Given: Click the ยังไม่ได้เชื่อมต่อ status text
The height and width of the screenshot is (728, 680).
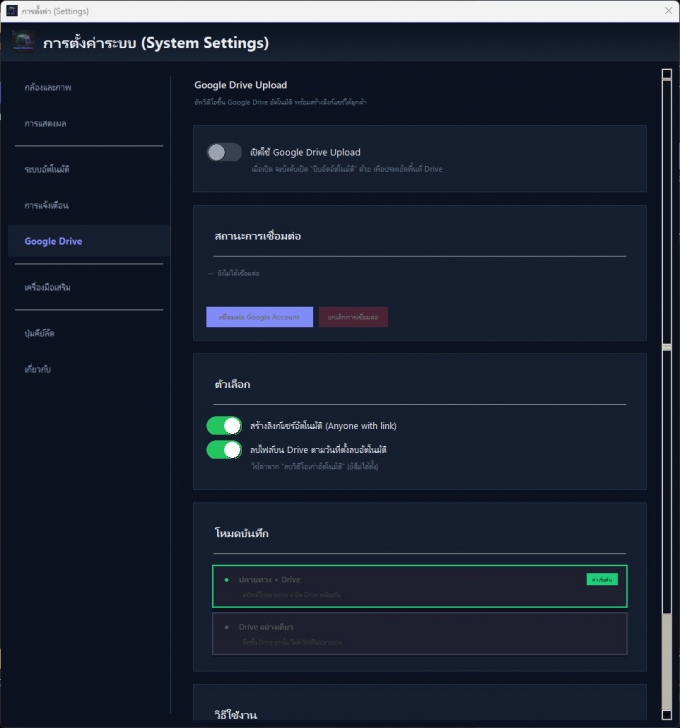Looking at the screenshot, I should pyautogui.click(x=238, y=273).
